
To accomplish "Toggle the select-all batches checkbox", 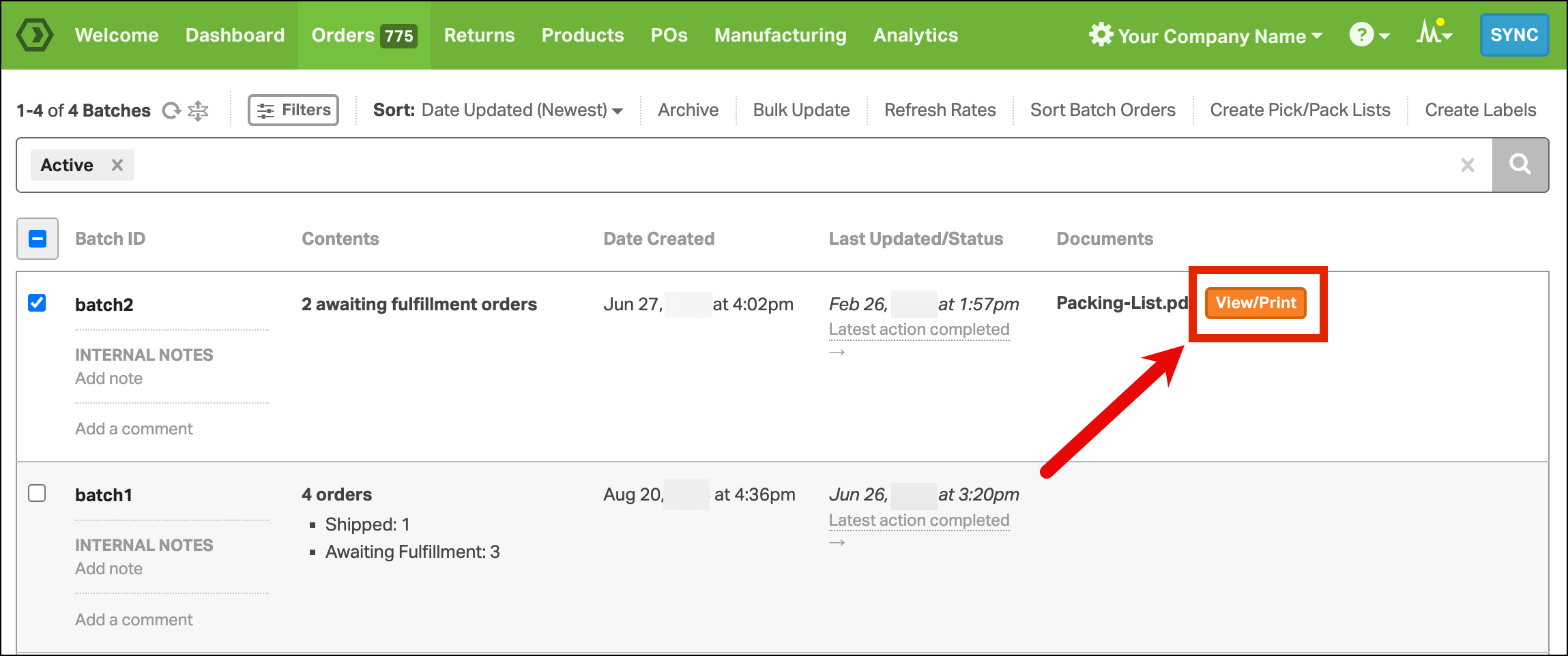I will [x=38, y=239].
